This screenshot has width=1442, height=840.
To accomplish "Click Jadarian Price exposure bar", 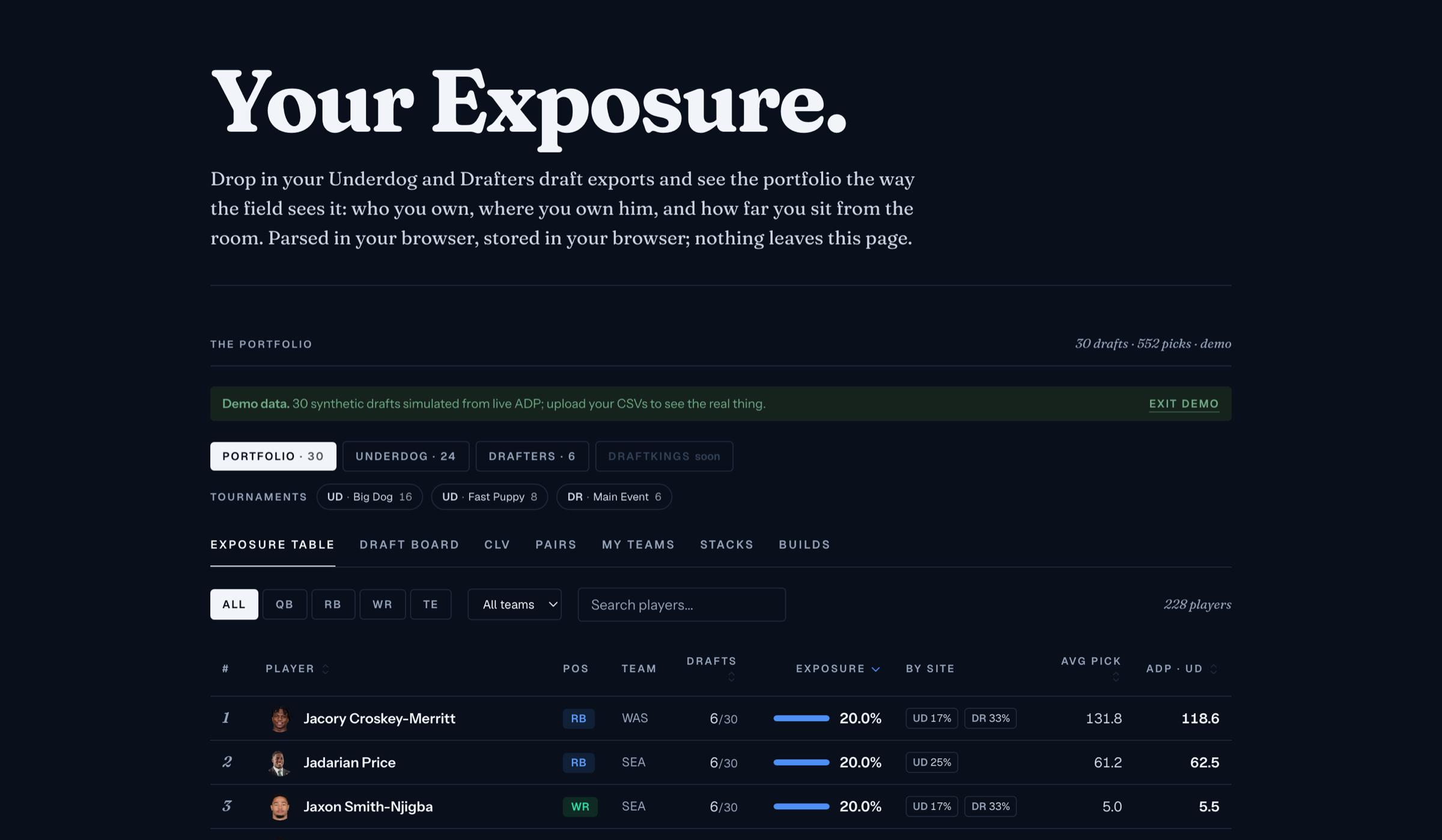I will coord(801,762).
